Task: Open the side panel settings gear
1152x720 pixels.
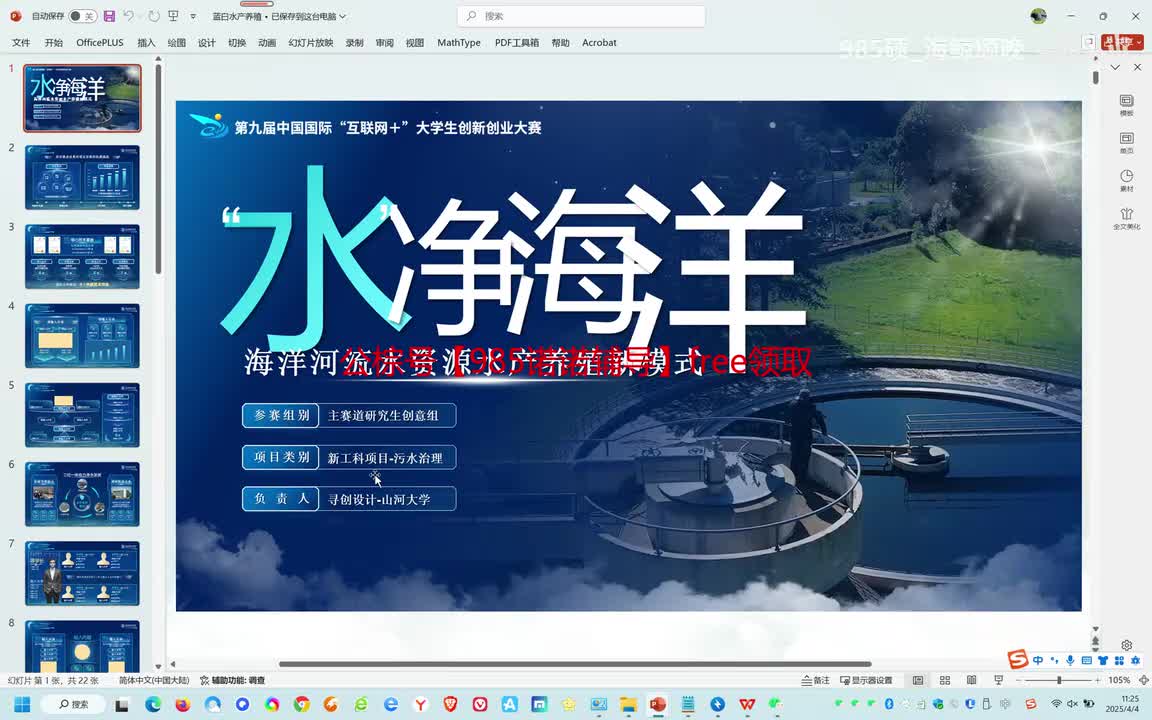Action: [x=1126, y=645]
